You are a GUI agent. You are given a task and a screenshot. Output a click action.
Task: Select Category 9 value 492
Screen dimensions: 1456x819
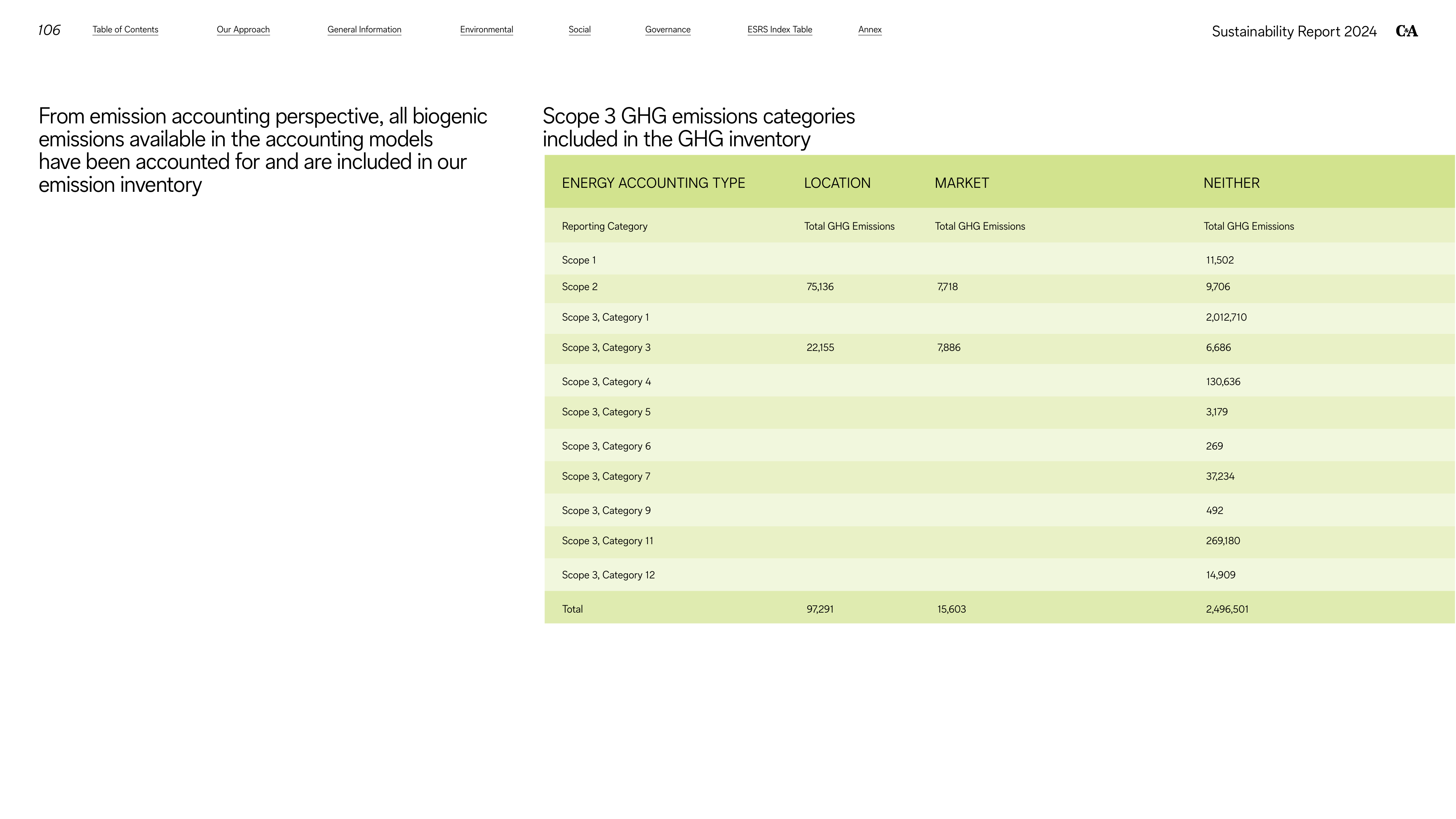[1214, 511]
